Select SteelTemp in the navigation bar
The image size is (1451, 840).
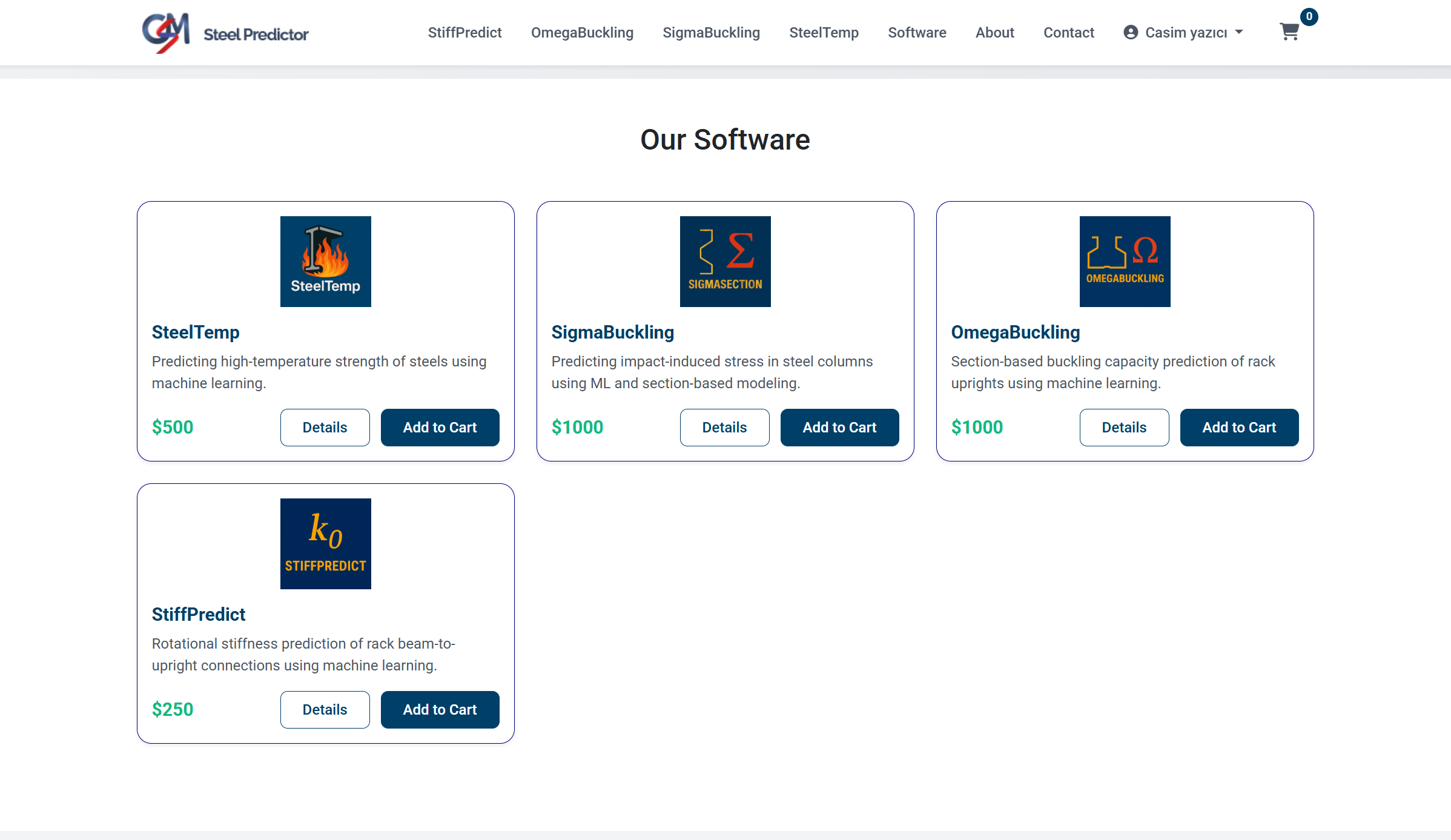click(x=824, y=32)
